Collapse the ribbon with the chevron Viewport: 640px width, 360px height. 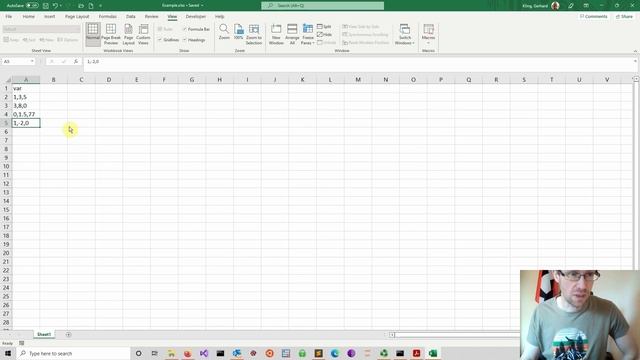[x=635, y=51]
